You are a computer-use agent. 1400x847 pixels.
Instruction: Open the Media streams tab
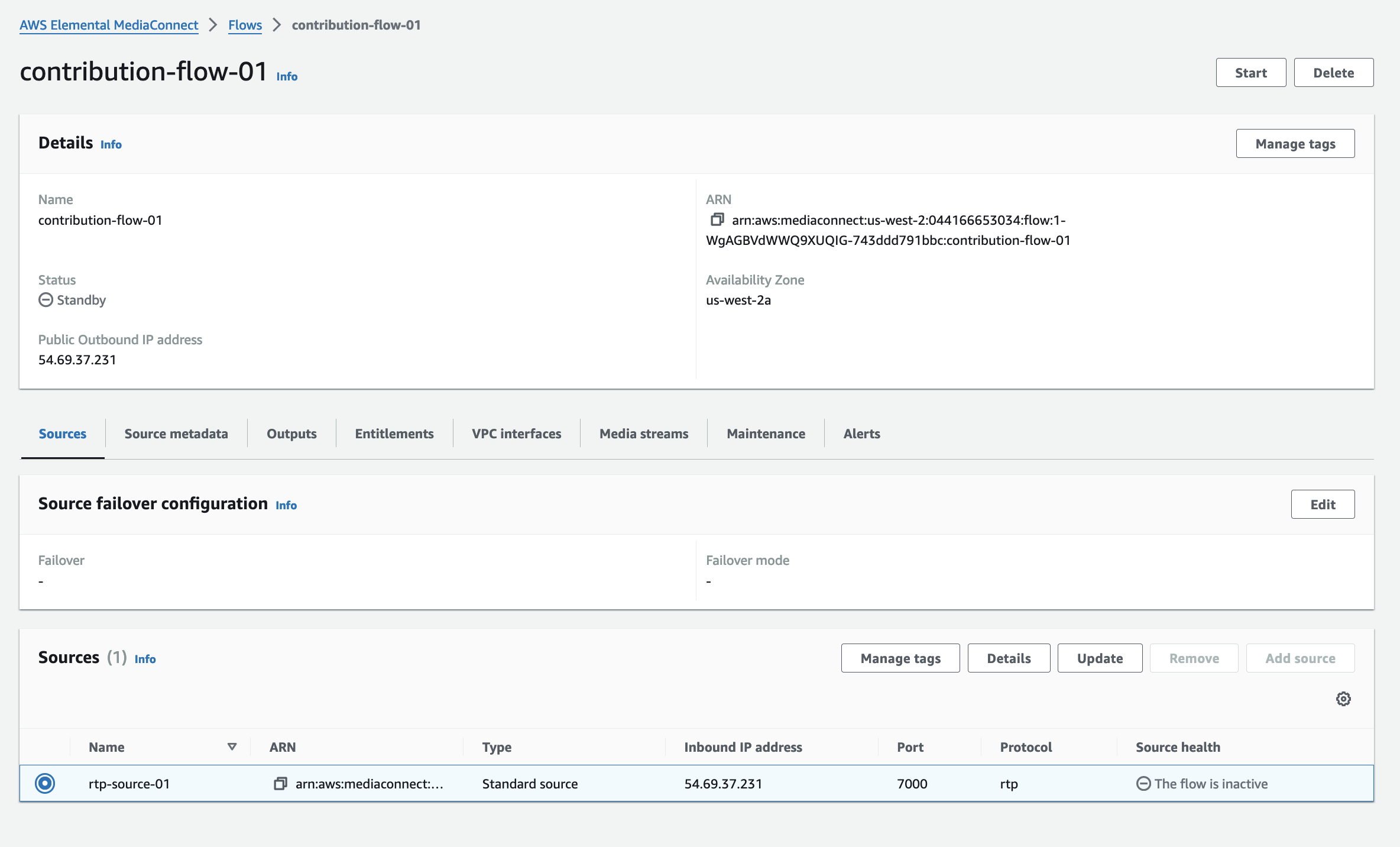tap(644, 434)
